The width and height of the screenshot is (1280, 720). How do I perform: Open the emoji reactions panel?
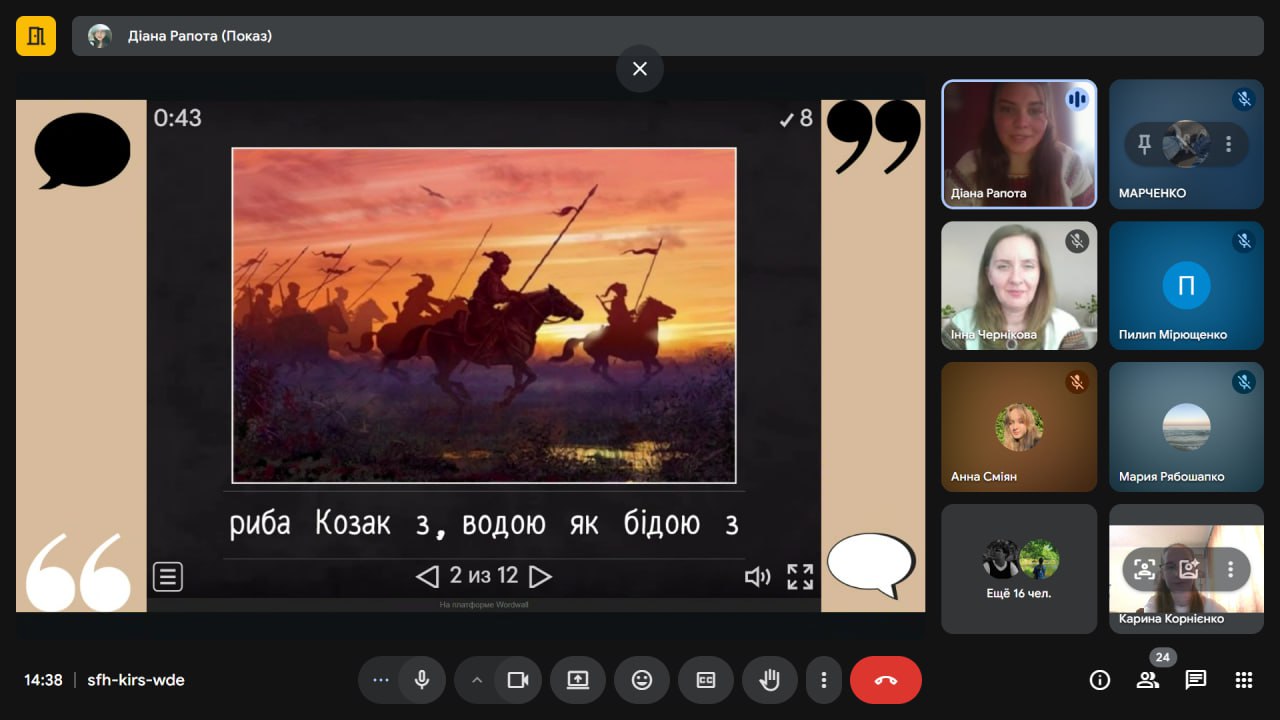pyautogui.click(x=642, y=680)
